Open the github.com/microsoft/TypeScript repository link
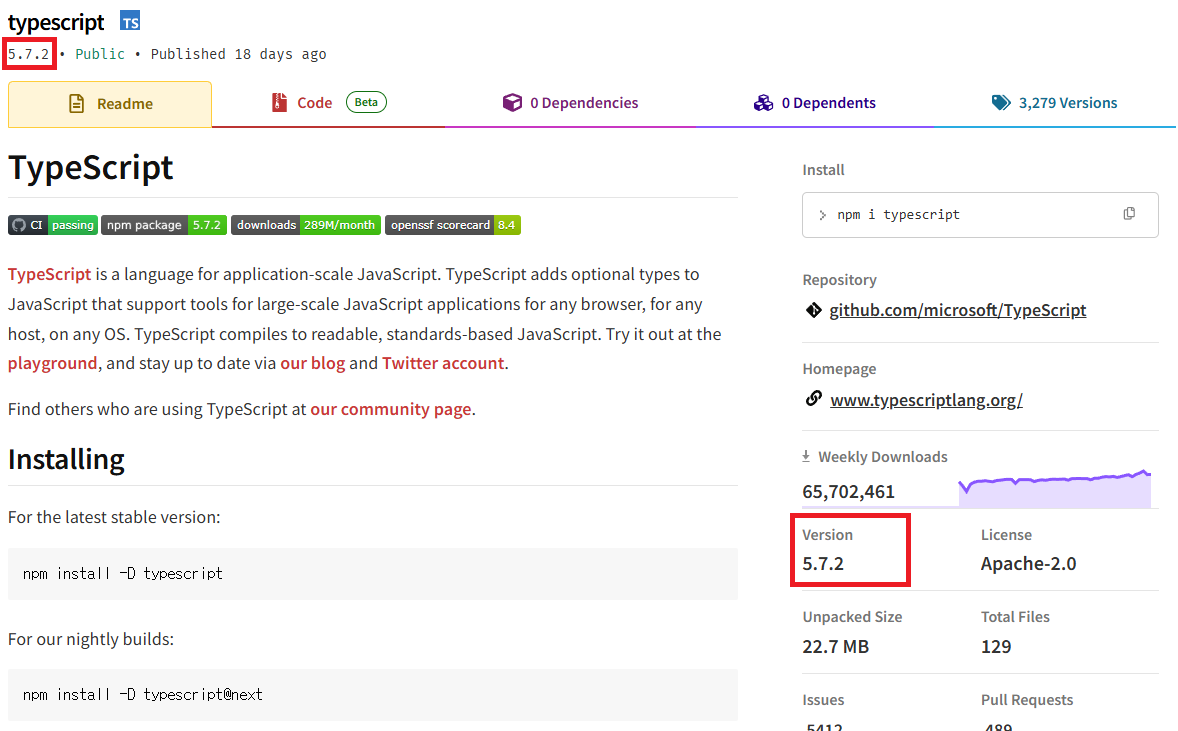This screenshot has height=731, width=1178. 957,310
